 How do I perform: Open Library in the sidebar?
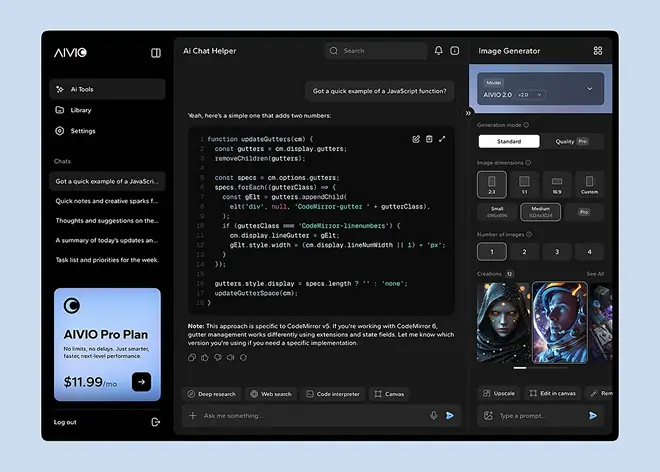point(81,110)
